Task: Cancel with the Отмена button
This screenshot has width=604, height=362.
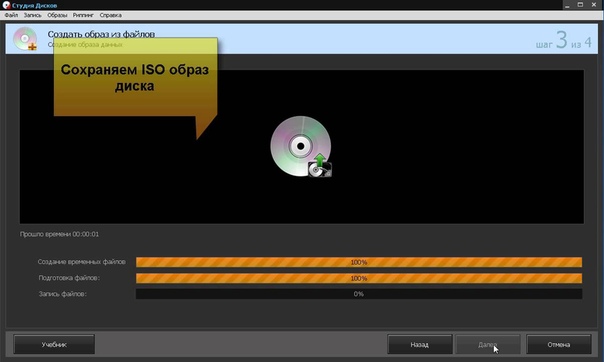Action: click(559, 344)
